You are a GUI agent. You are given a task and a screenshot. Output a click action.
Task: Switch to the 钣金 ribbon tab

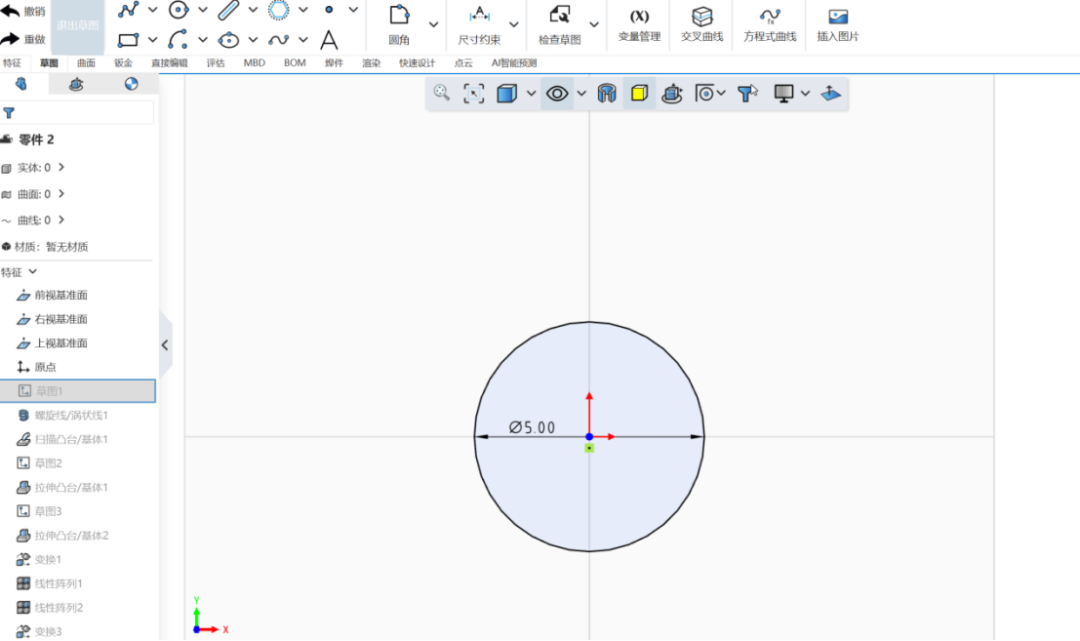click(x=123, y=63)
